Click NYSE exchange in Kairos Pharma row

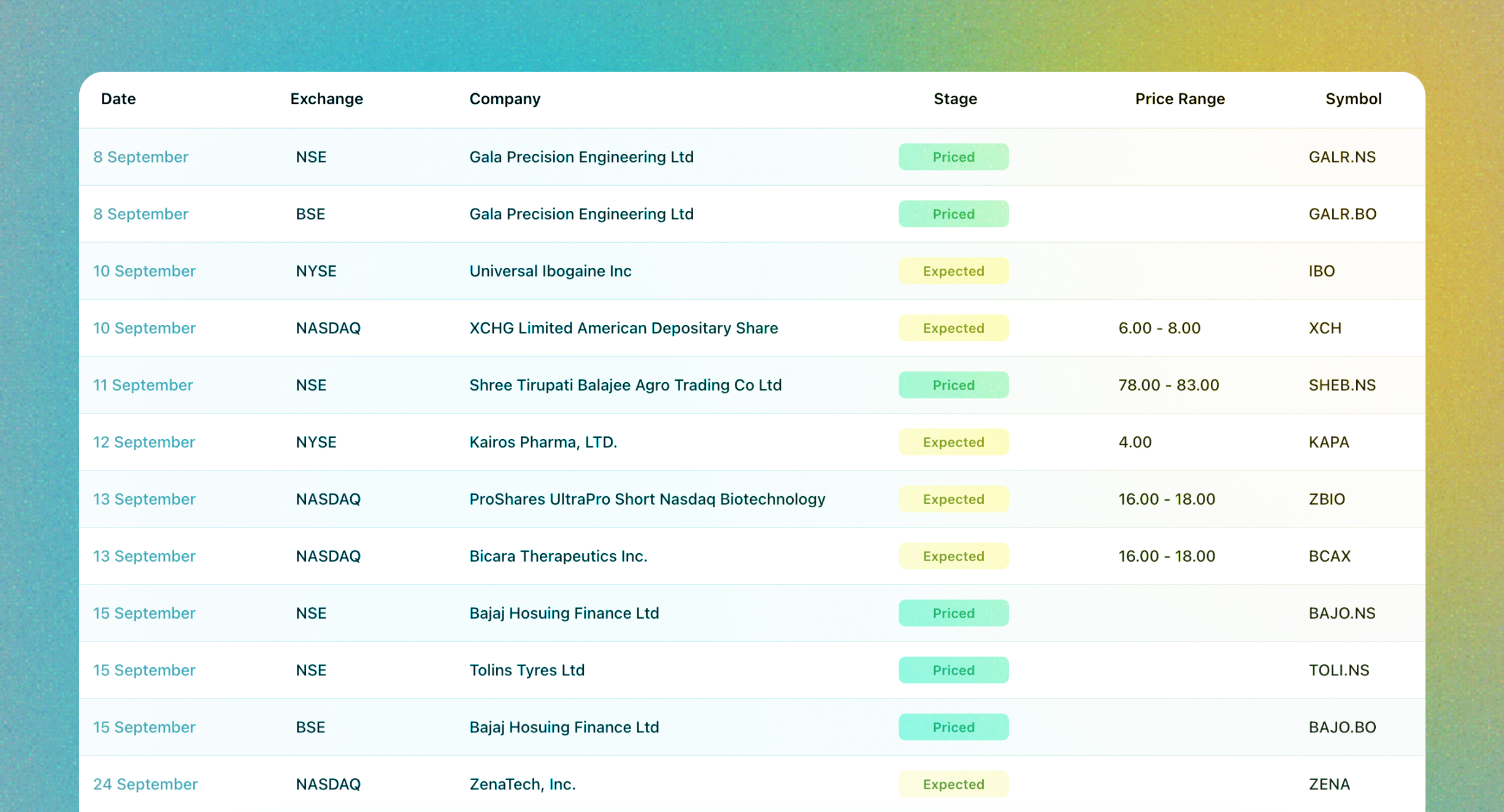(316, 442)
